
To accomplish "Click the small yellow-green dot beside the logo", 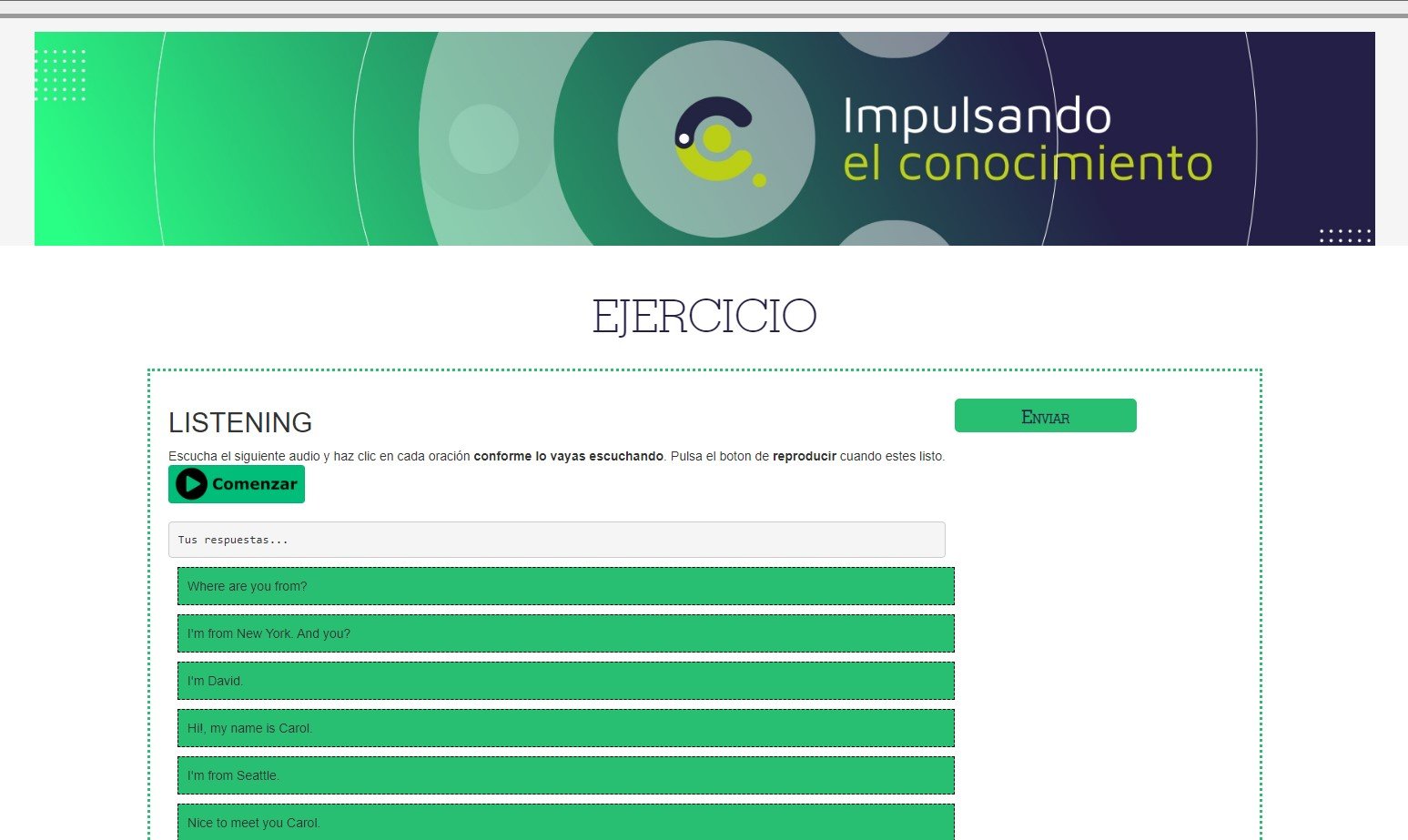I will [x=759, y=180].
